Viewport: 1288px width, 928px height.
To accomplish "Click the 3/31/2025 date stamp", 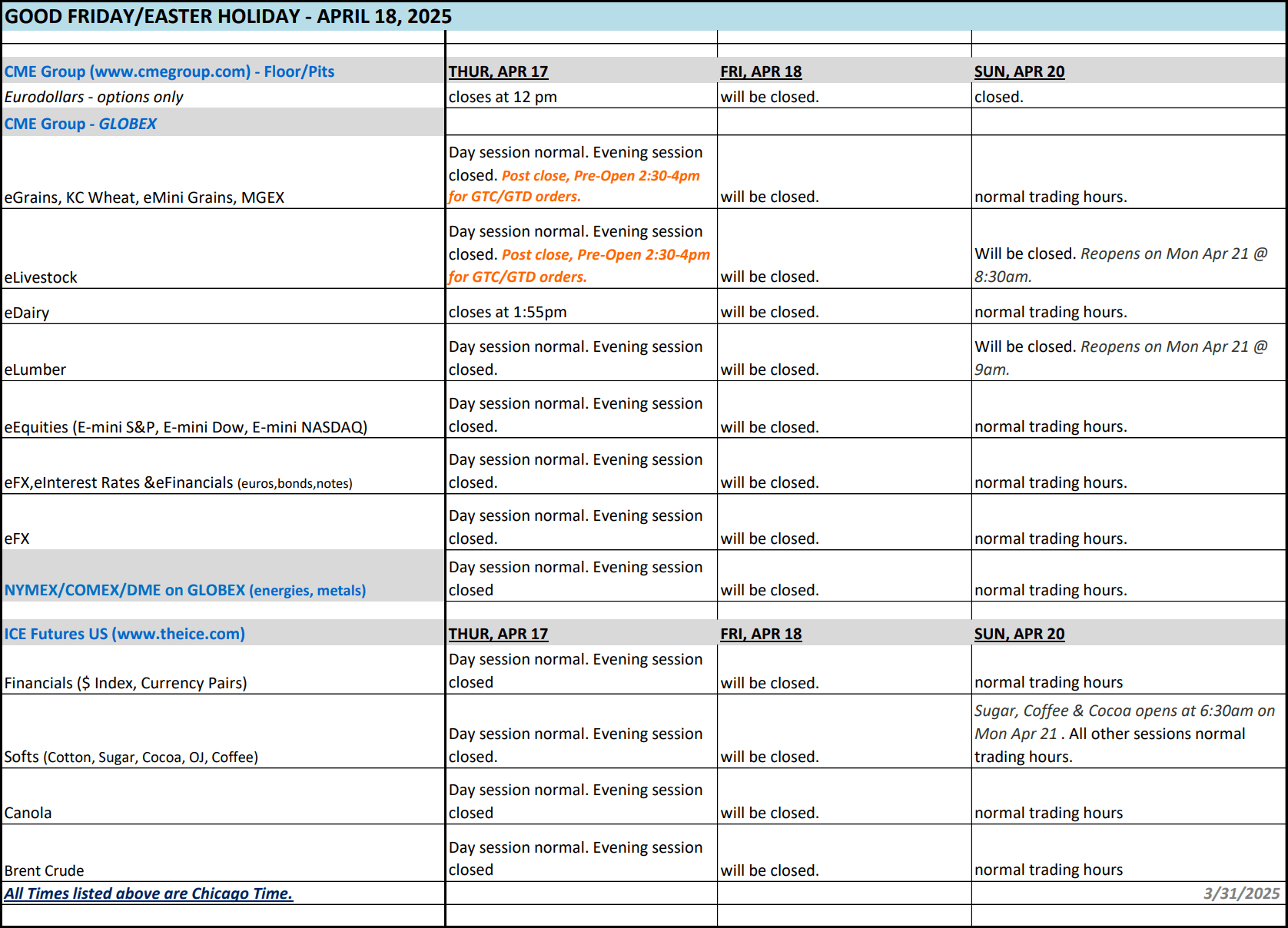I will click(x=1241, y=893).
